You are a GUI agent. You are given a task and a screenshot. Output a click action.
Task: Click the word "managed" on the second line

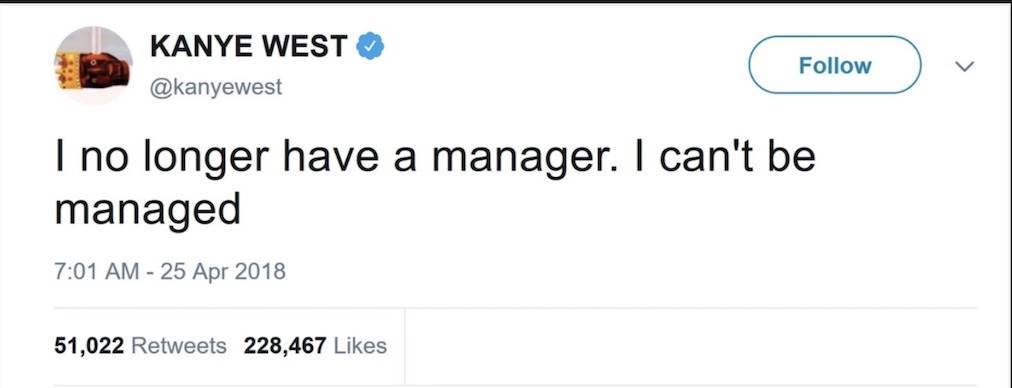click(x=148, y=210)
